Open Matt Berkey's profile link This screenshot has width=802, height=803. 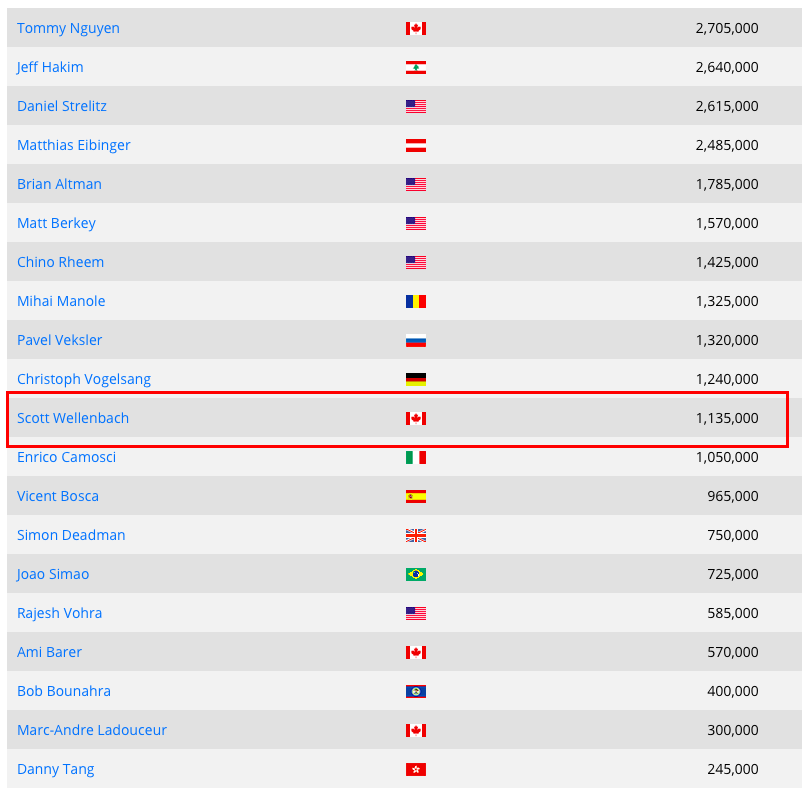[56, 223]
